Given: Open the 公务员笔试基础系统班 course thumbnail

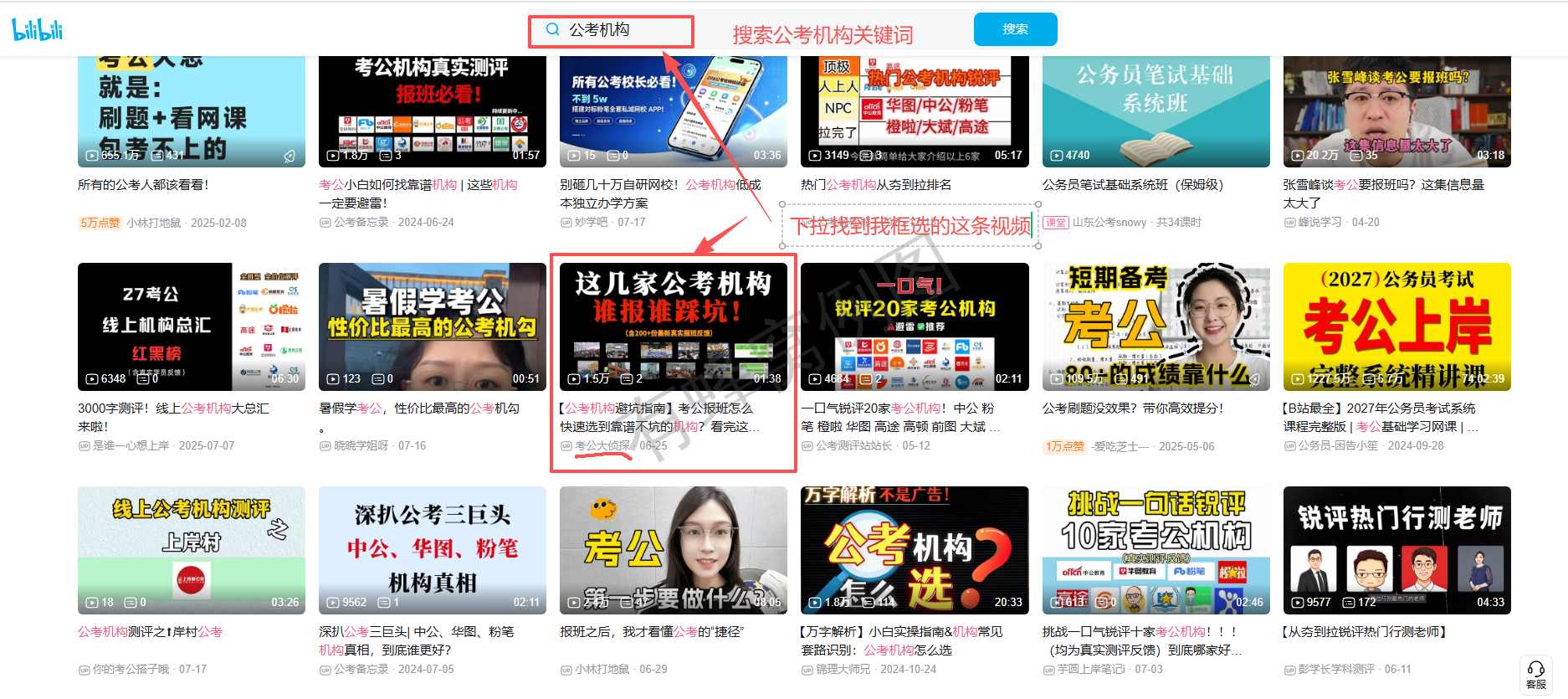Looking at the screenshot, I should [1156, 111].
